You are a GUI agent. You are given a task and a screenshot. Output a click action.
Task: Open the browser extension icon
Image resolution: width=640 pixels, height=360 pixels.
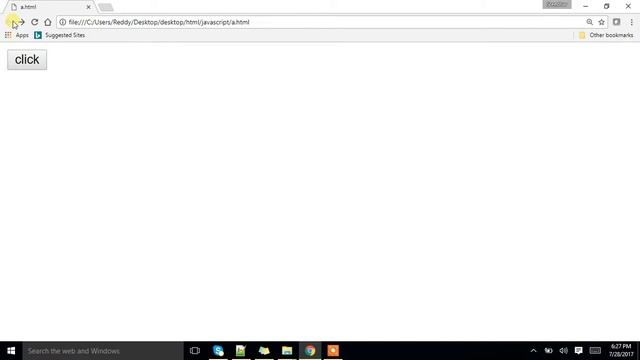pyautogui.click(x=616, y=22)
